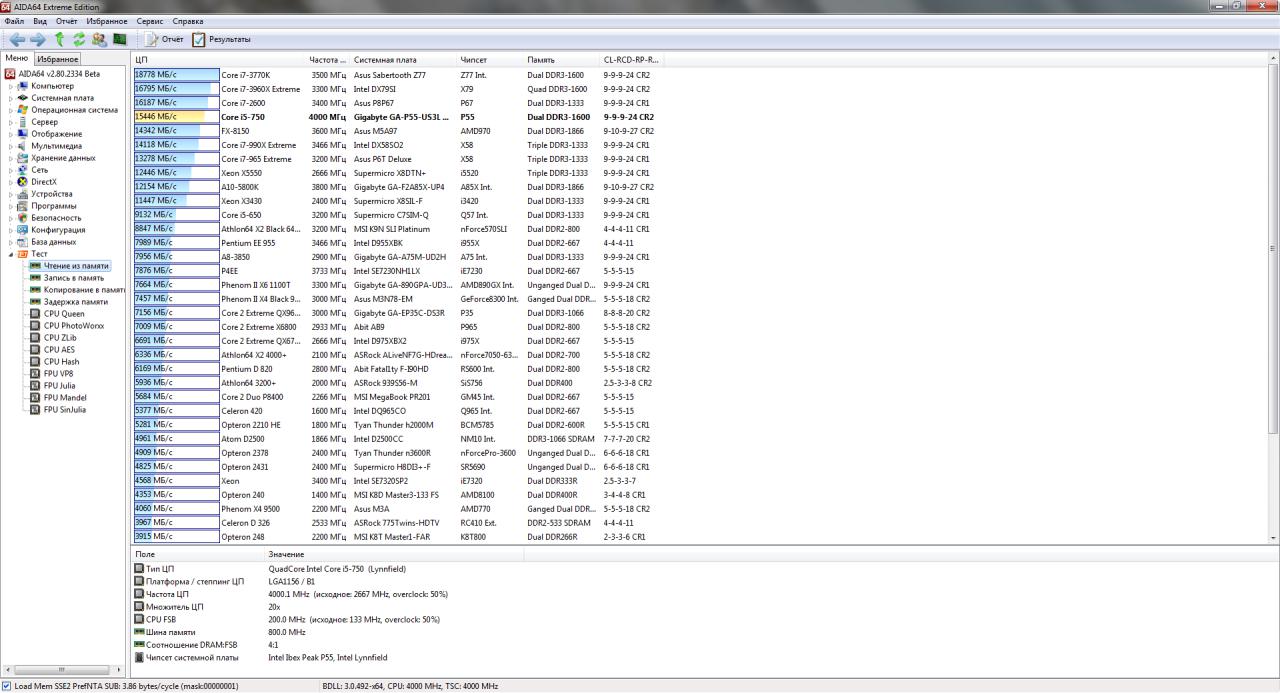Open the Отчёт report toolbar button
Viewport: 1280px width, 693px height.
[x=165, y=39]
